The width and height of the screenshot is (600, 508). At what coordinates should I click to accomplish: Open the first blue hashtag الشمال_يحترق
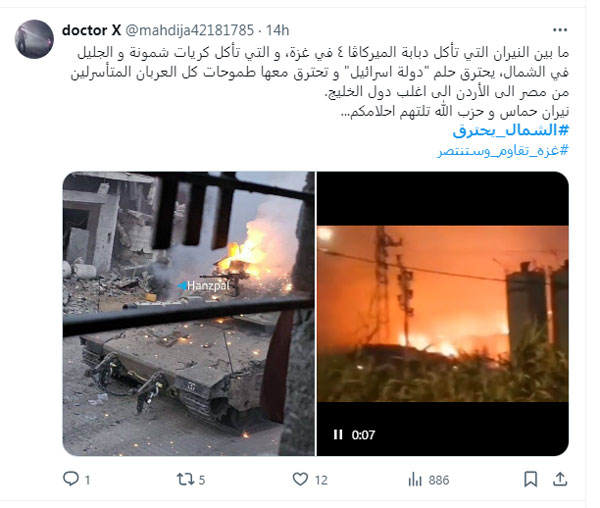point(510,130)
